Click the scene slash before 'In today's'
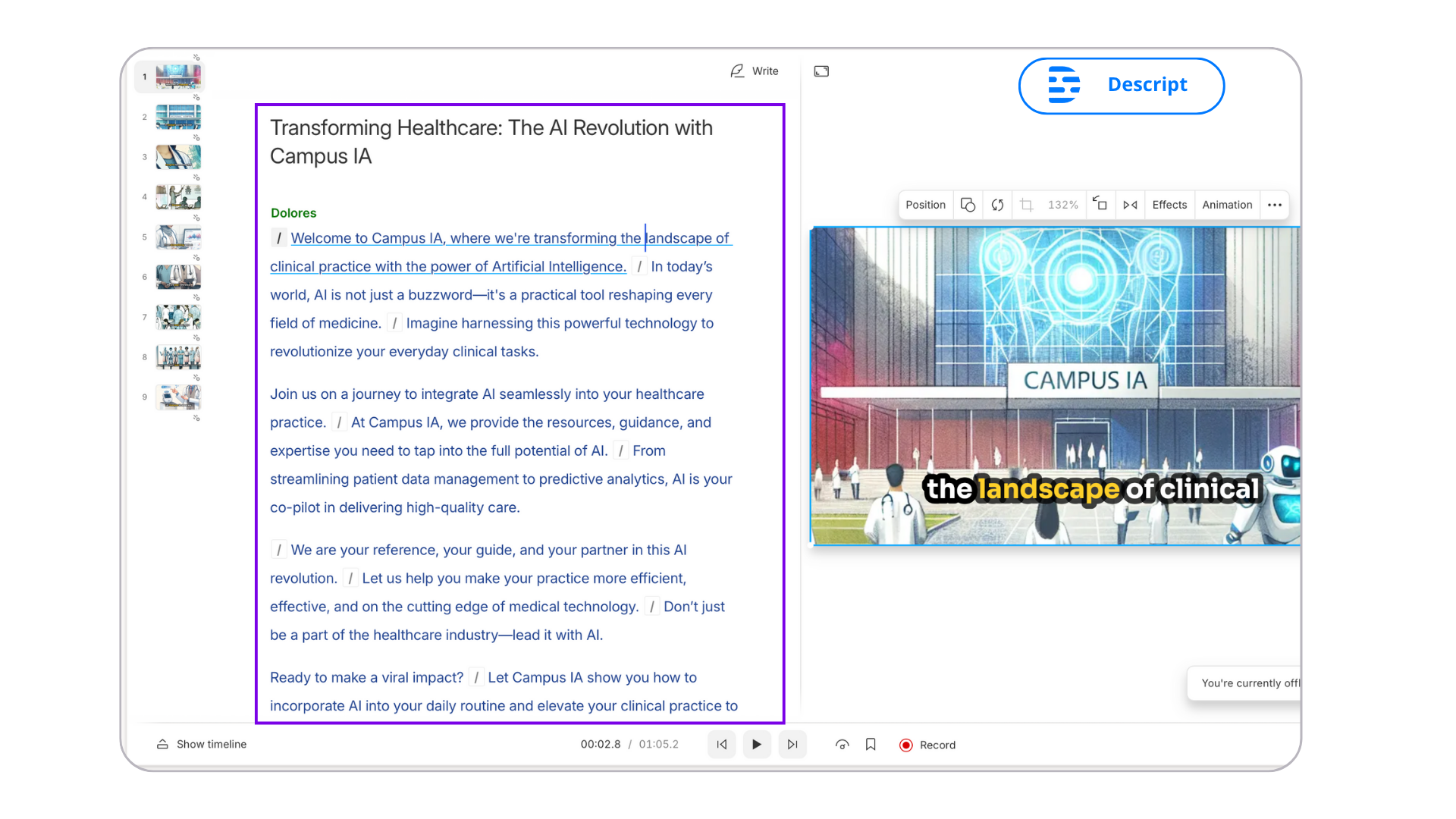 [639, 266]
